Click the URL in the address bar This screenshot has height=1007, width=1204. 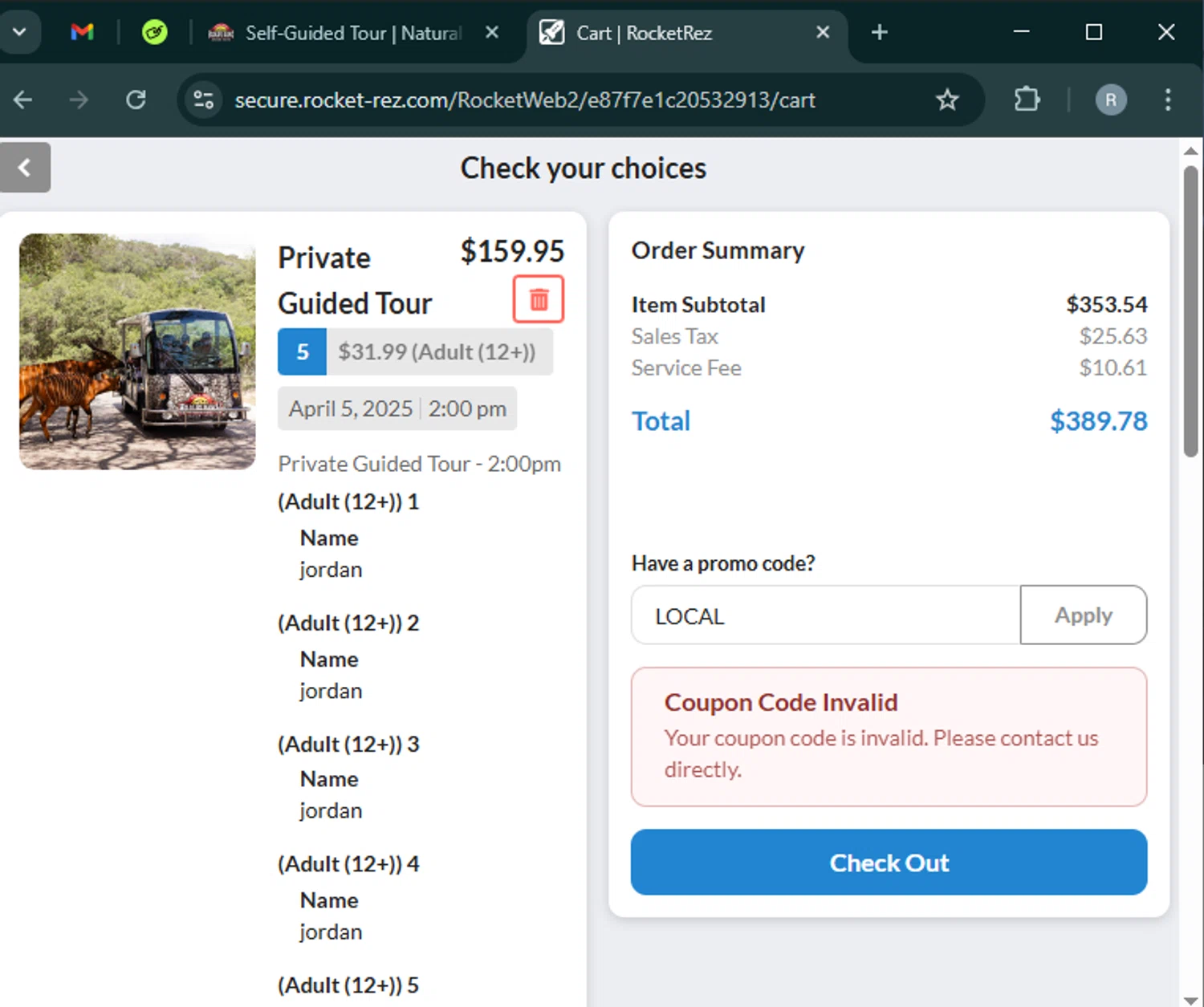coord(525,100)
